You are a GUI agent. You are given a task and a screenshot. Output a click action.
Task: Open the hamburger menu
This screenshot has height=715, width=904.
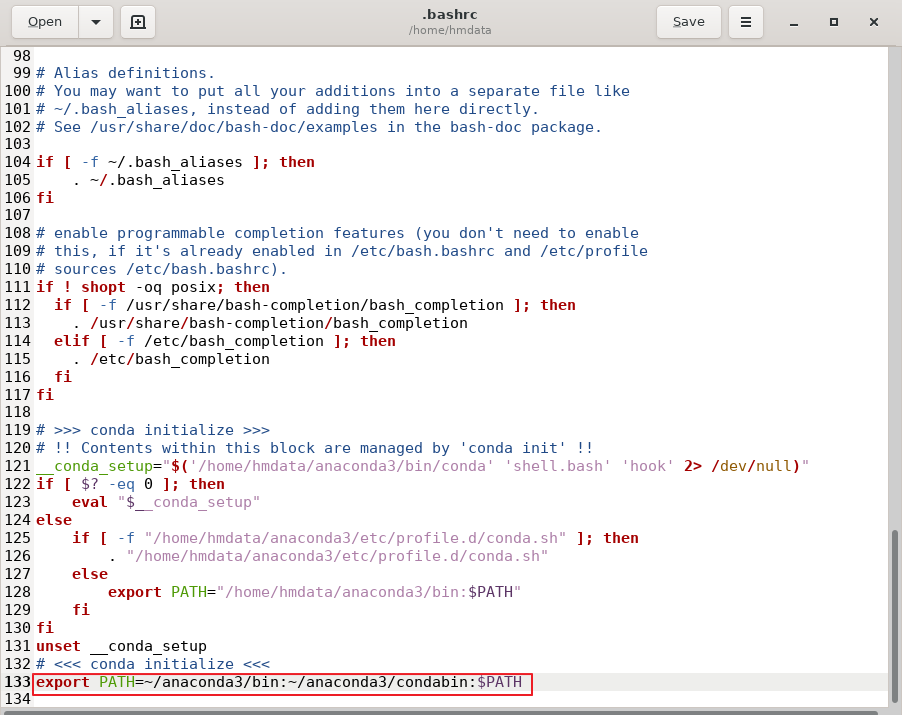click(x=745, y=22)
